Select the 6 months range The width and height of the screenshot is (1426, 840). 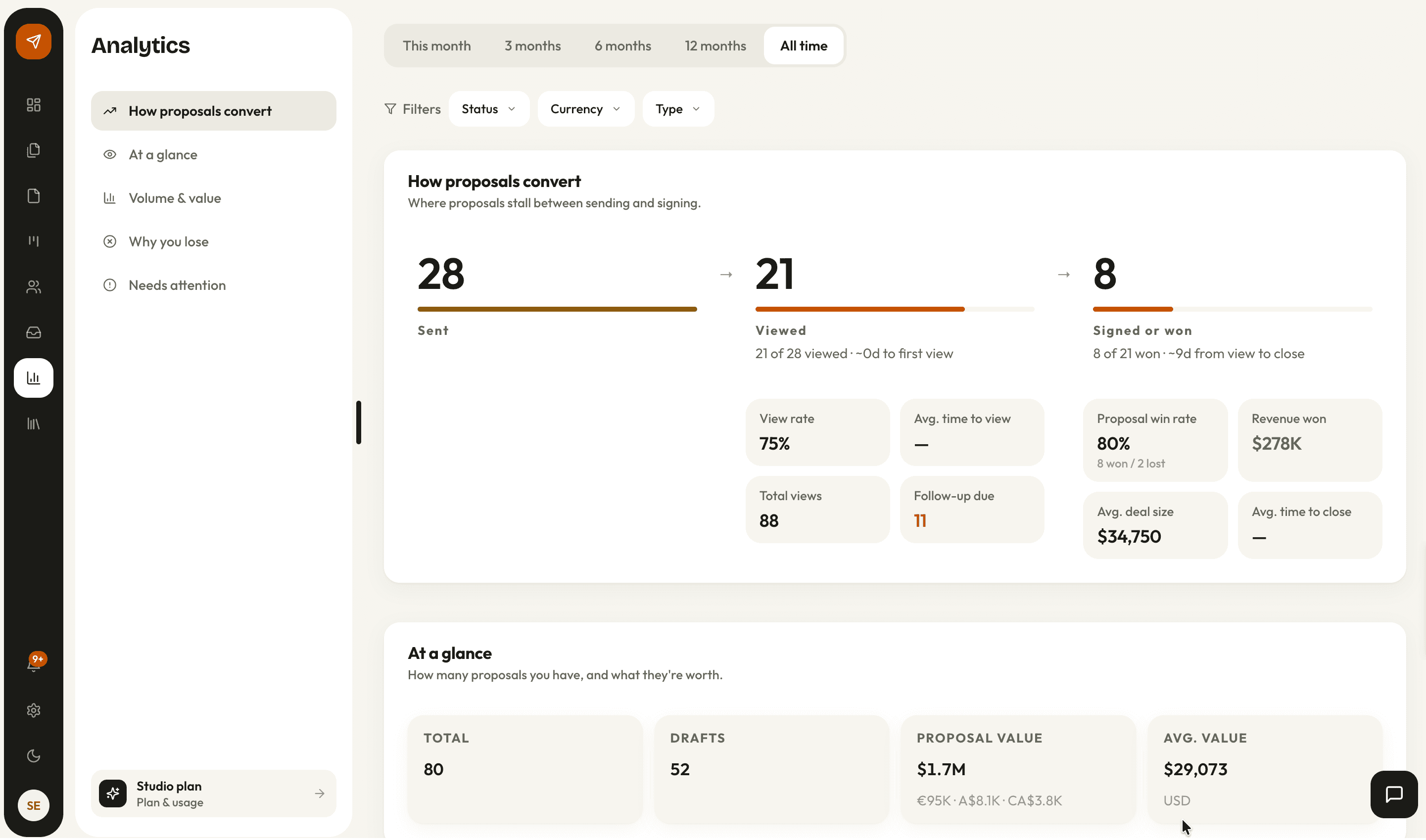click(x=622, y=46)
